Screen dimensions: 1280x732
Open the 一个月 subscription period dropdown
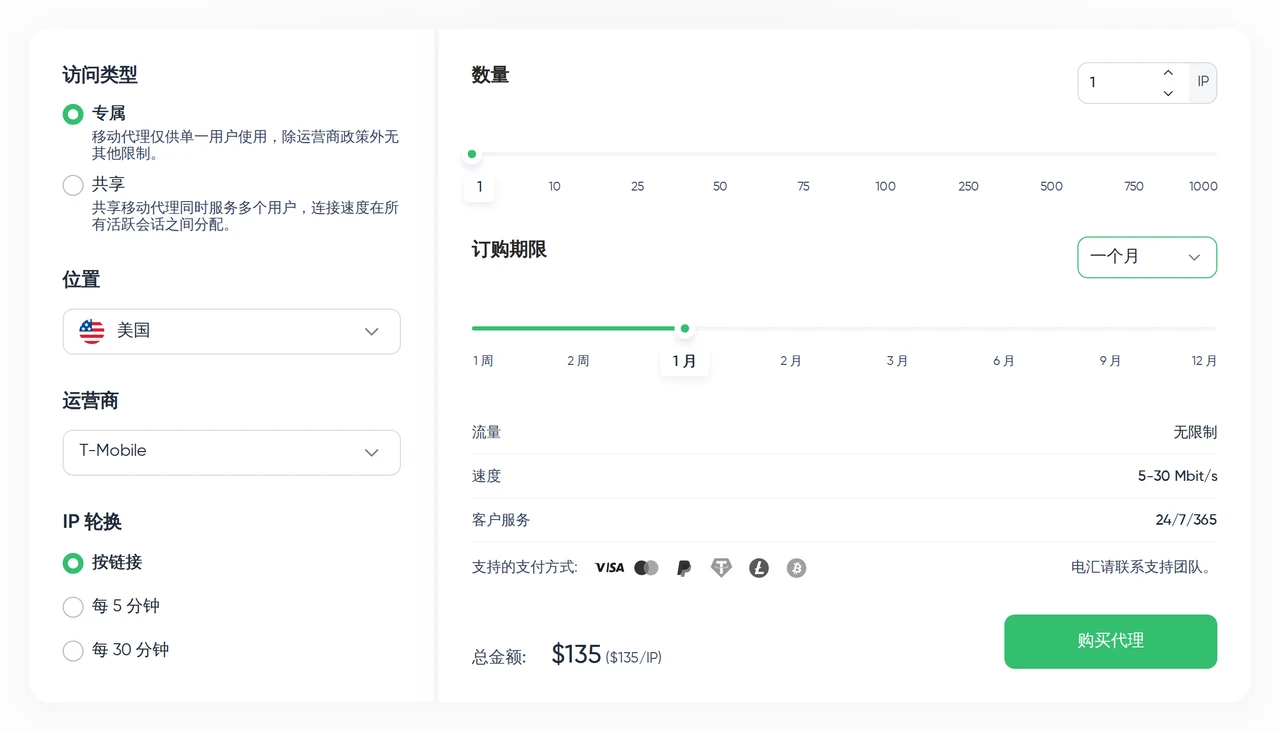coord(1147,257)
